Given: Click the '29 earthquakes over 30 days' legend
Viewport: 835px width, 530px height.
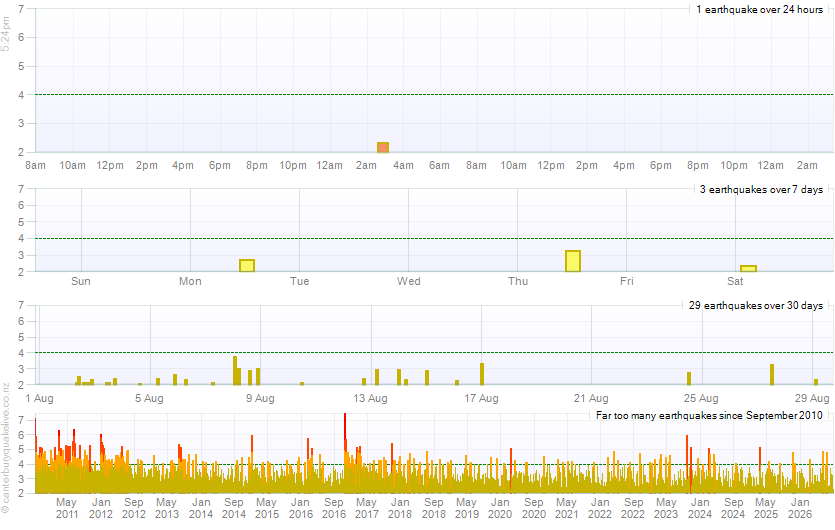Looking at the screenshot, I should (x=756, y=305).
